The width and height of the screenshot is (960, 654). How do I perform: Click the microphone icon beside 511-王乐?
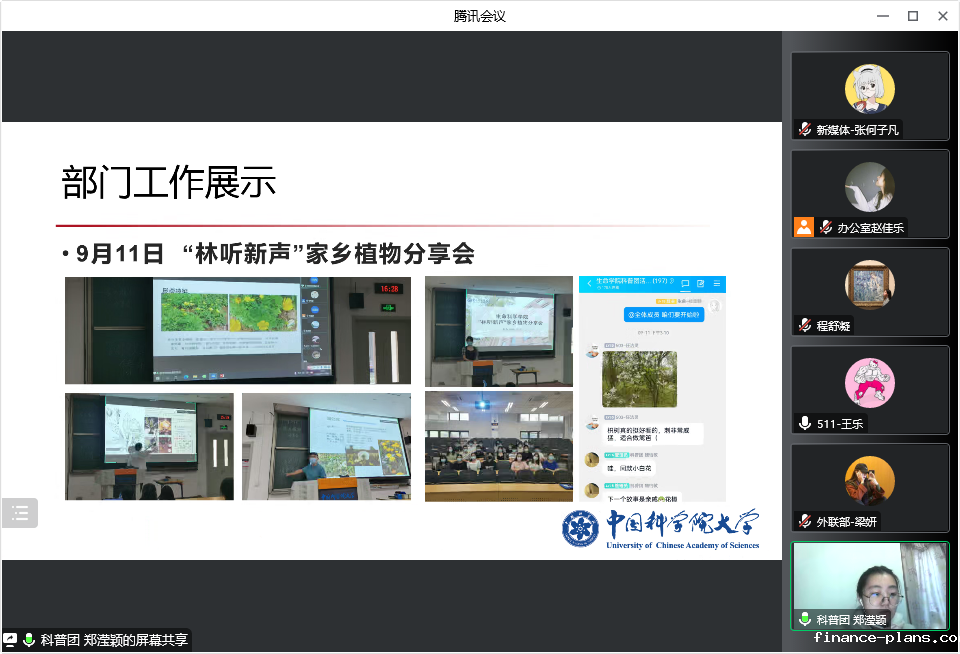[805, 423]
